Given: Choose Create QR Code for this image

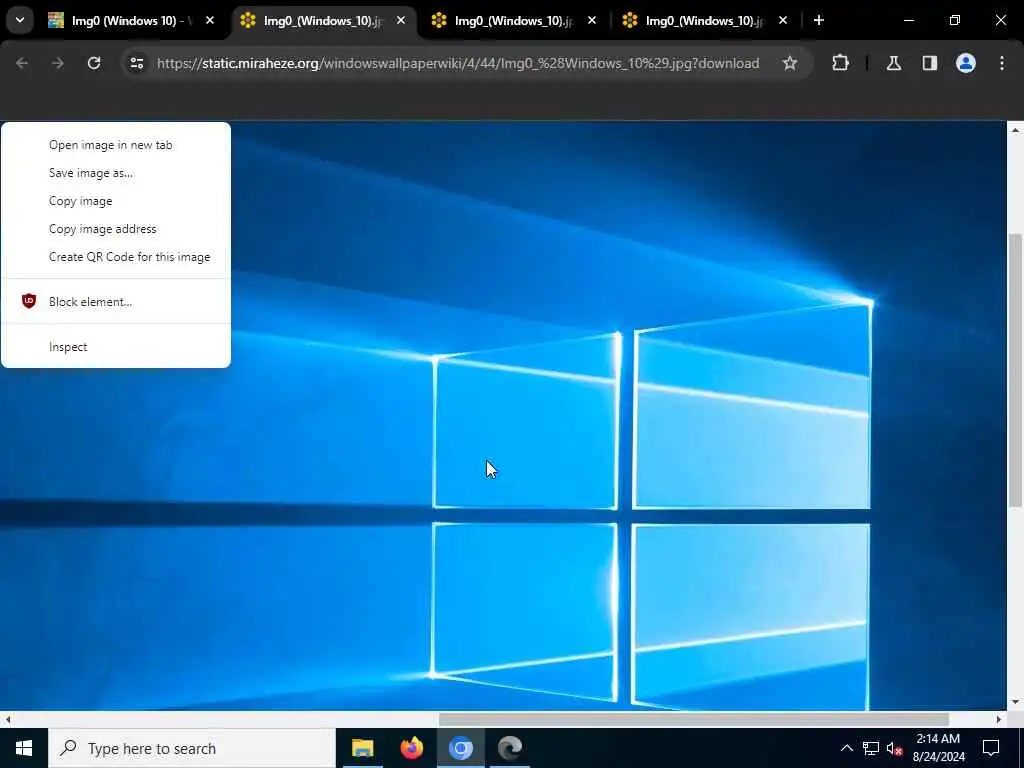Looking at the screenshot, I should click(x=116, y=257).
